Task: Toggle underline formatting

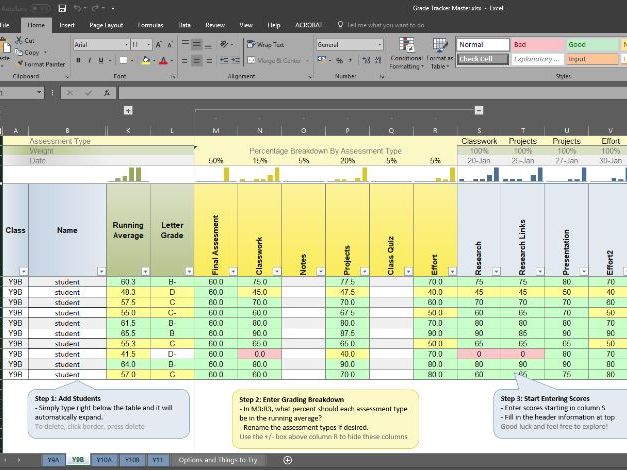Action: tap(102, 60)
